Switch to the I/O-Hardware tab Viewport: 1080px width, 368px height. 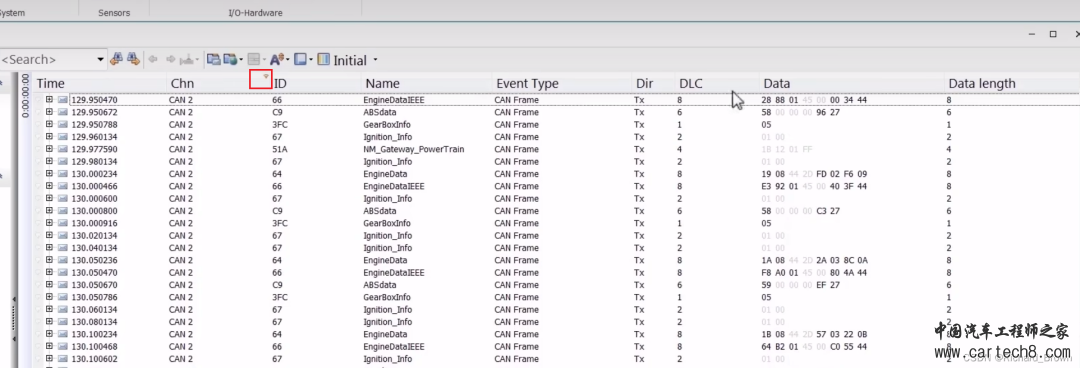pyautogui.click(x=255, y=12)
